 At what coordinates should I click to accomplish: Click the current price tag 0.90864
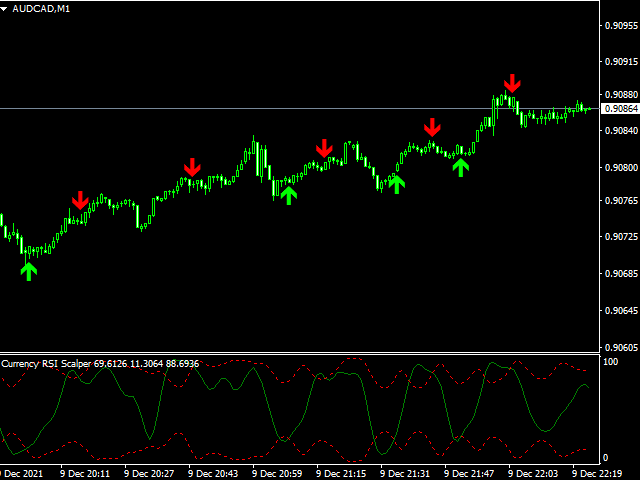pyautogui.click(x=619, y=108)
